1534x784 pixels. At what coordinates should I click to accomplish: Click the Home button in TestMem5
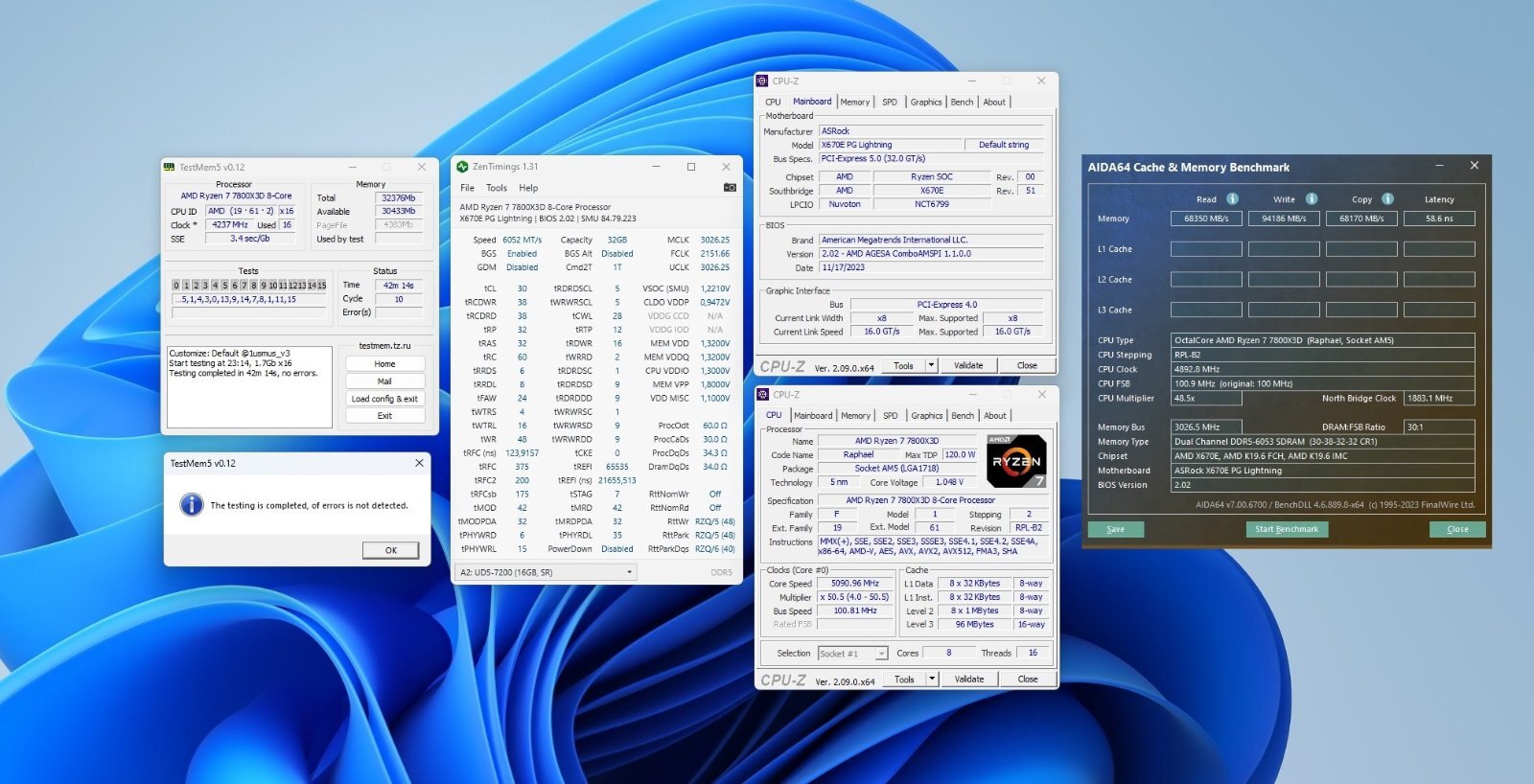click(x=384, y=364)
